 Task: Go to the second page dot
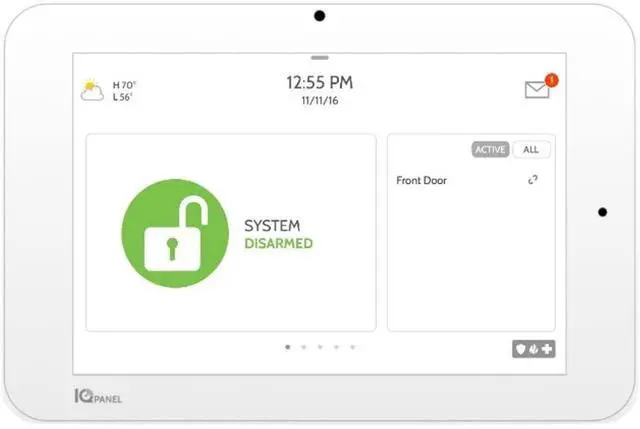click(304, 347)
